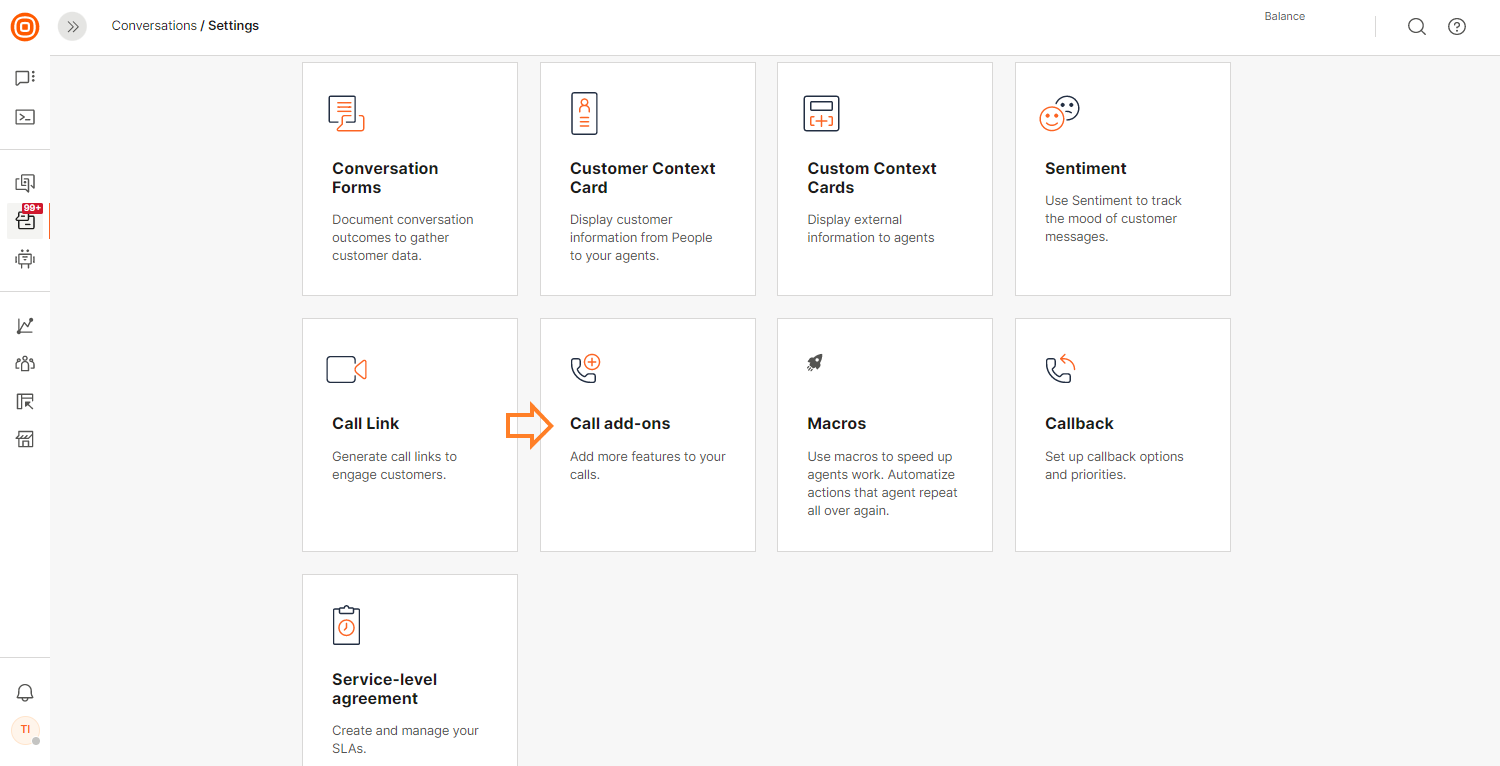Open the Conversation Forms settings card
1500x766 pixels.
[x=409, y=179]
